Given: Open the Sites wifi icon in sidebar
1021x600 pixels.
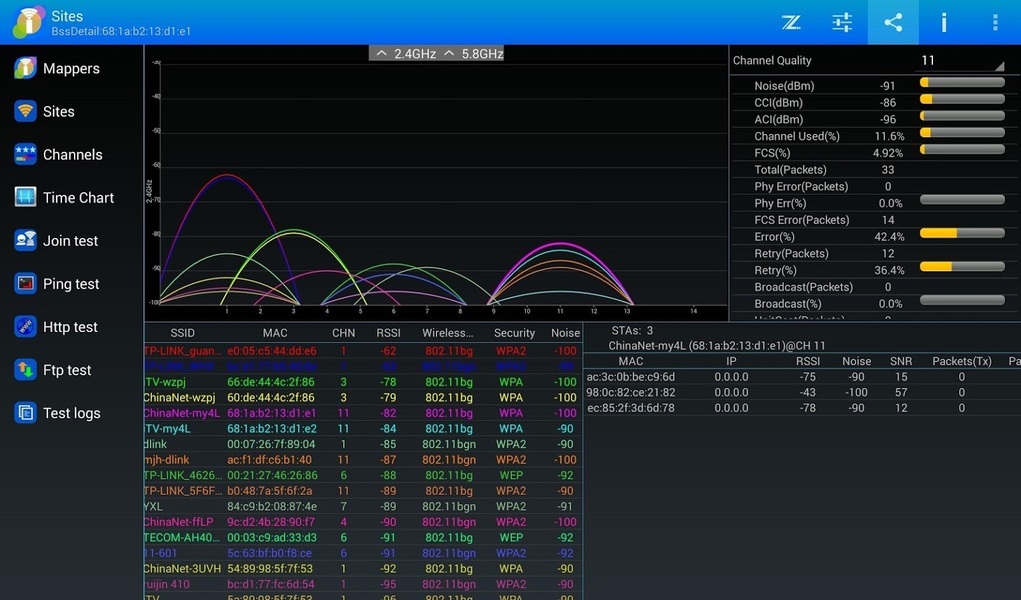Looking at the screenshot, I should 25,111.
